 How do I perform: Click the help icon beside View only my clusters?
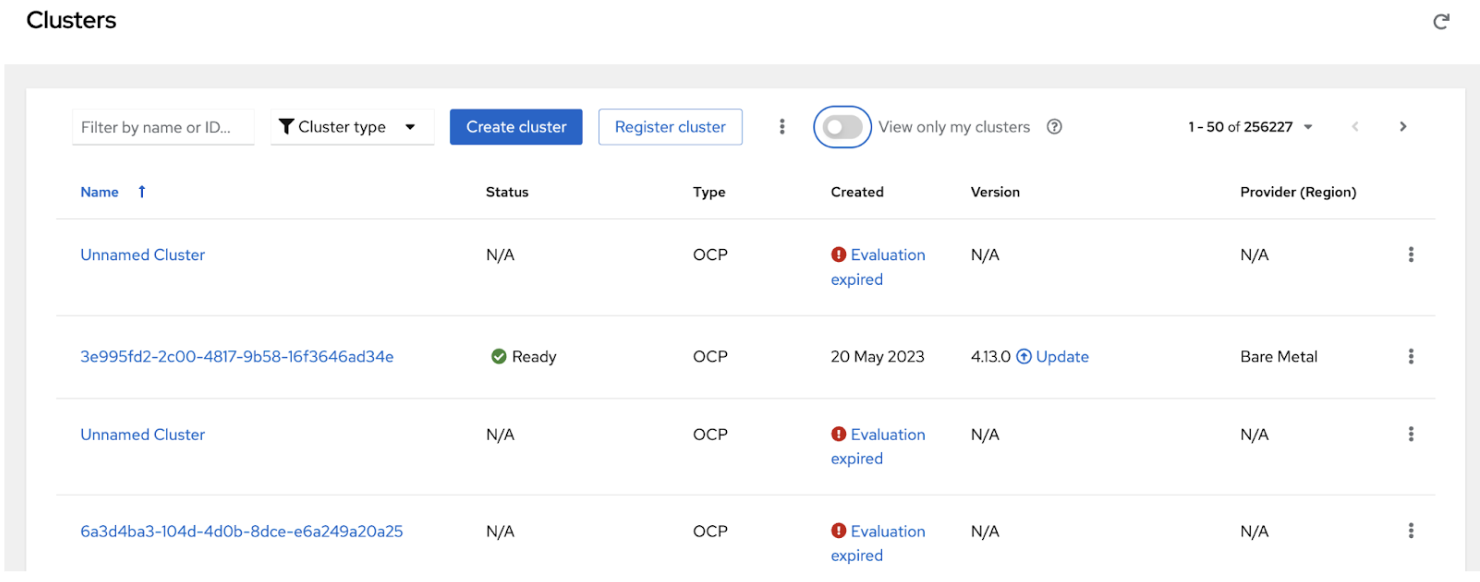(x=1054, y=127)
